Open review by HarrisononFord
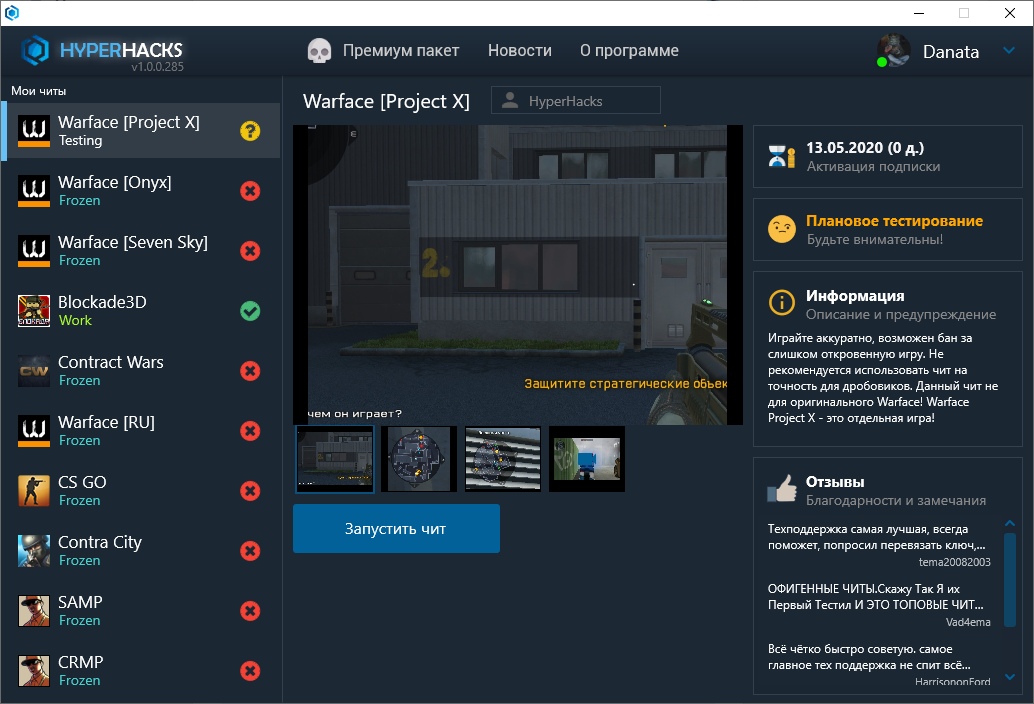The width and height of the screenshot is (1034, 704). (x=879, y=664)
